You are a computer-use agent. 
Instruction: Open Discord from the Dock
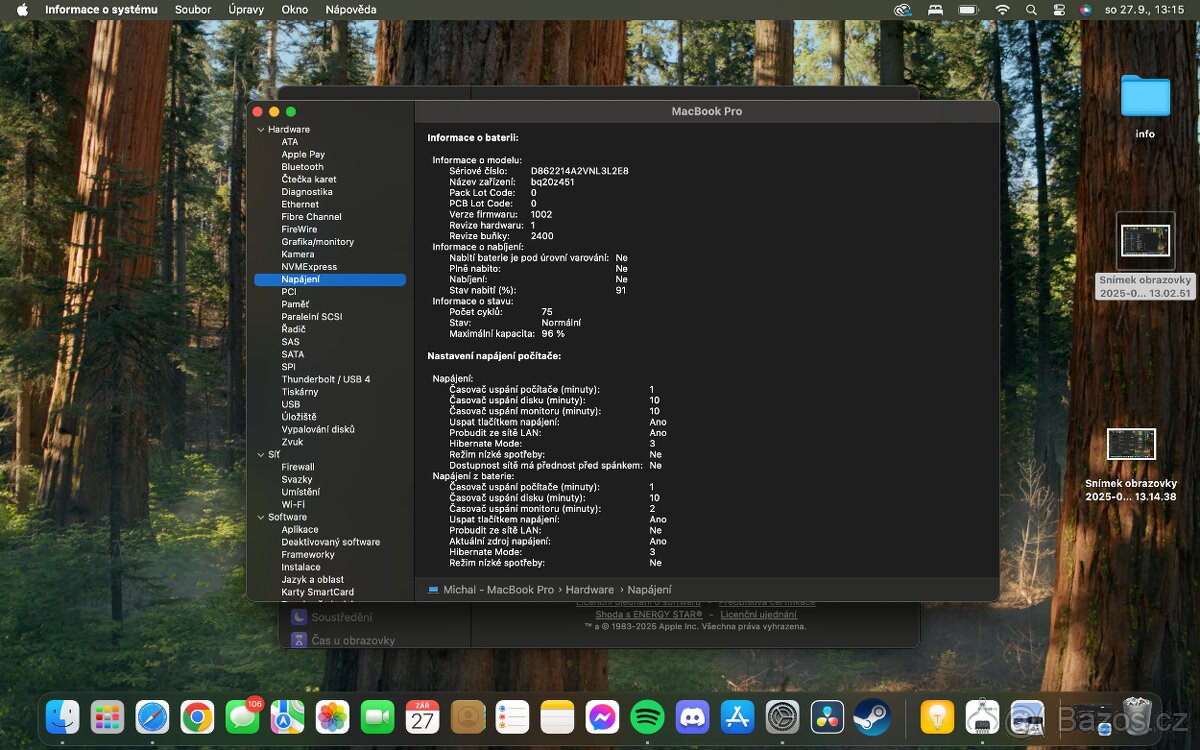pyautogui.click(x=693, y=717)
